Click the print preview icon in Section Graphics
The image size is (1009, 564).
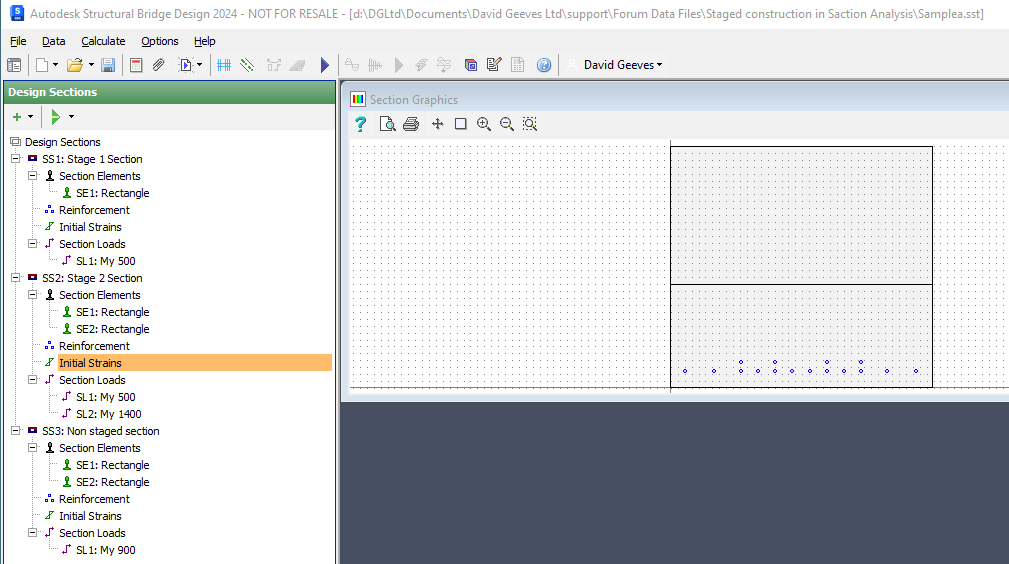(x=387, y=124)
